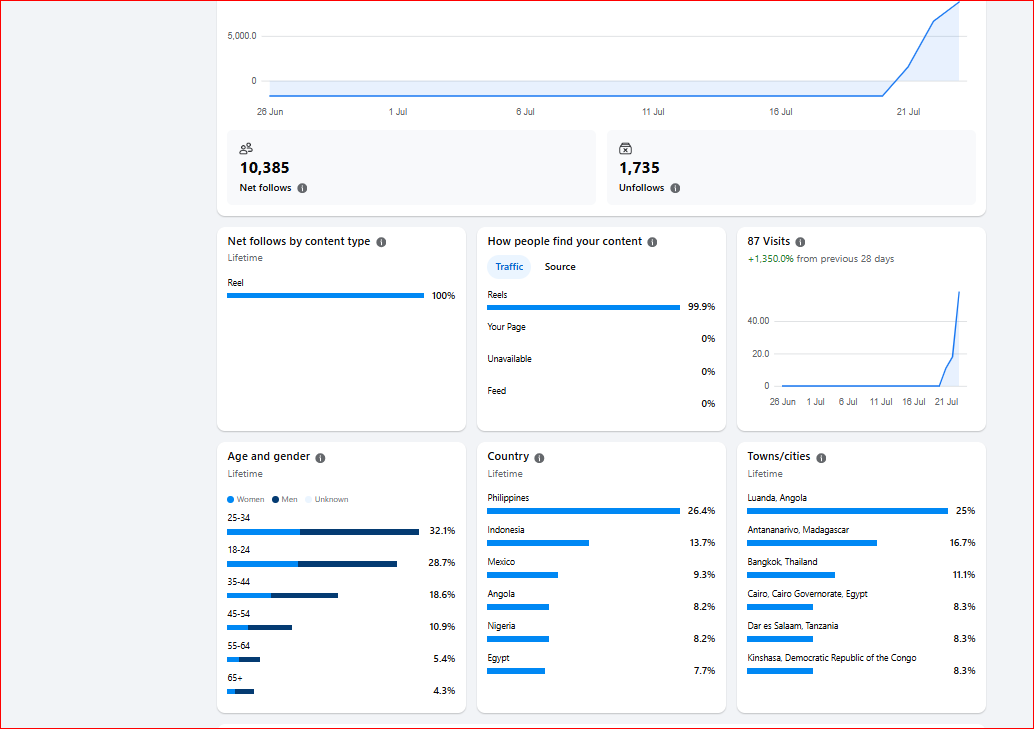Click info icon next to 87 Visits
Image resolution: width=1034 pixels, height=729 pixels.
(800, 242)
